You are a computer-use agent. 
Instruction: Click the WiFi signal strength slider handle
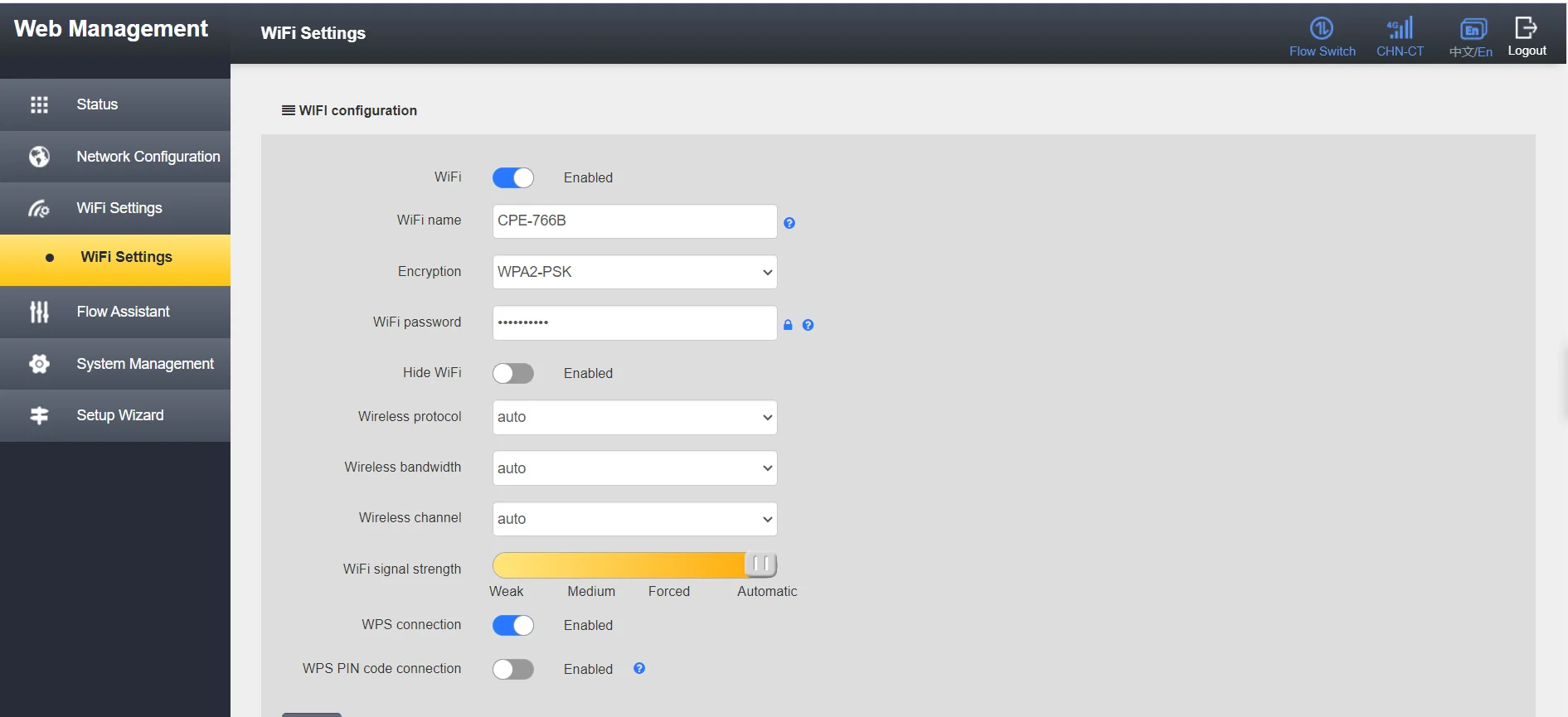(x=760, y=564)
